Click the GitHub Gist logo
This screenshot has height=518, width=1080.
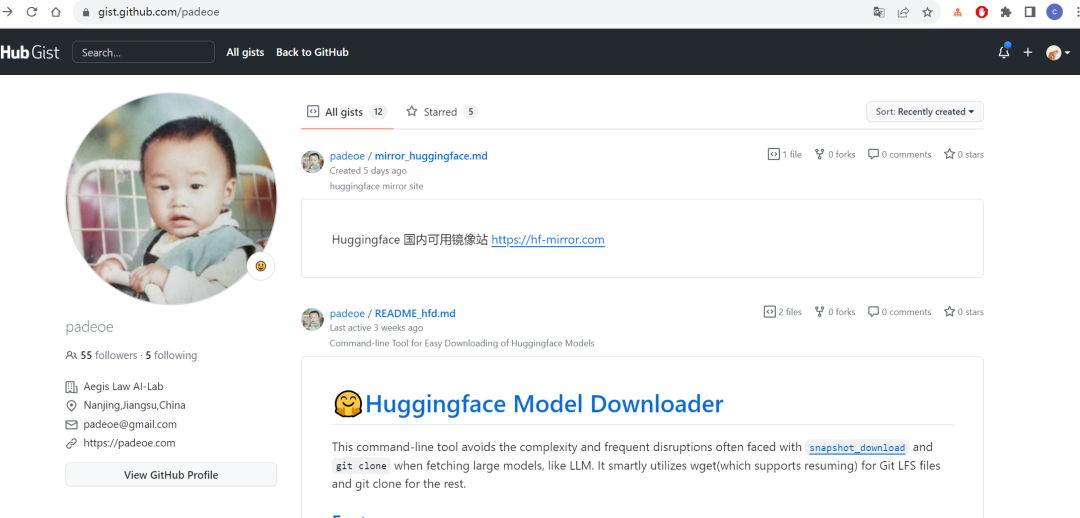click(30, 52)
